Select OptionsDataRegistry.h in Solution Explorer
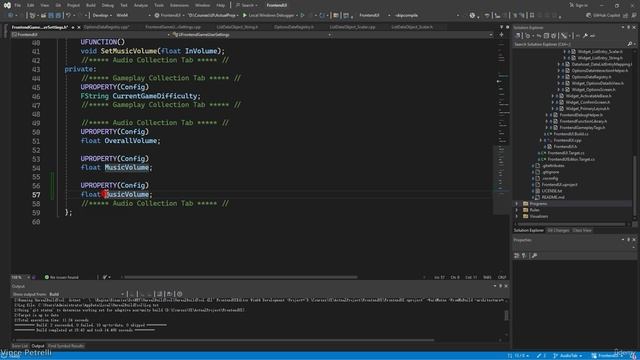Screen dimensions: 640x360 click(591, 77)
